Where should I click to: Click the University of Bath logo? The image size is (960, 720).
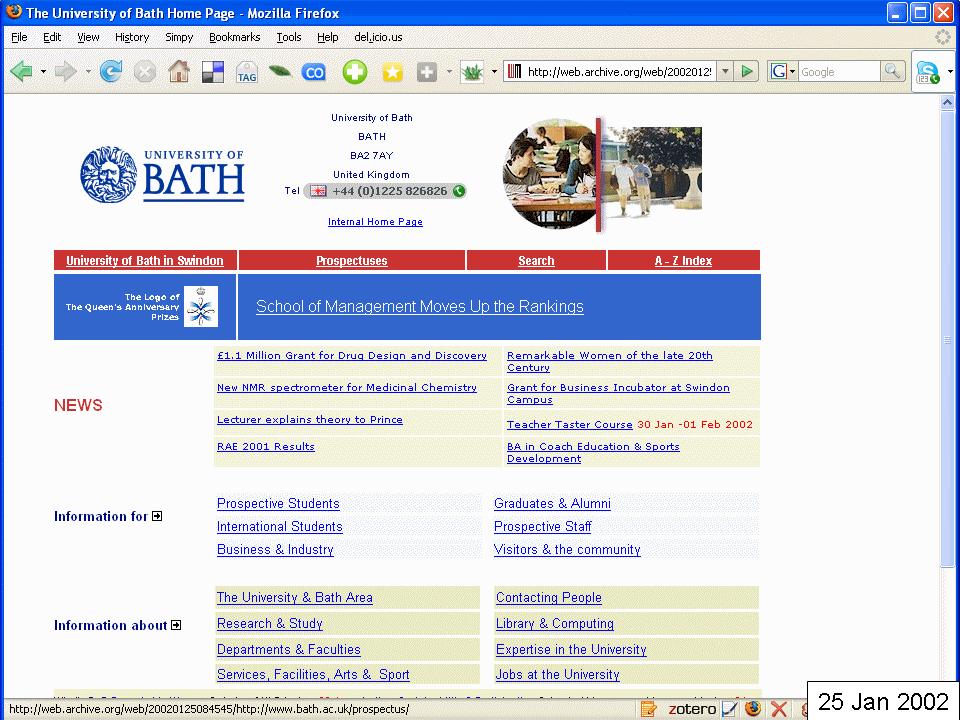pos(162,174)
